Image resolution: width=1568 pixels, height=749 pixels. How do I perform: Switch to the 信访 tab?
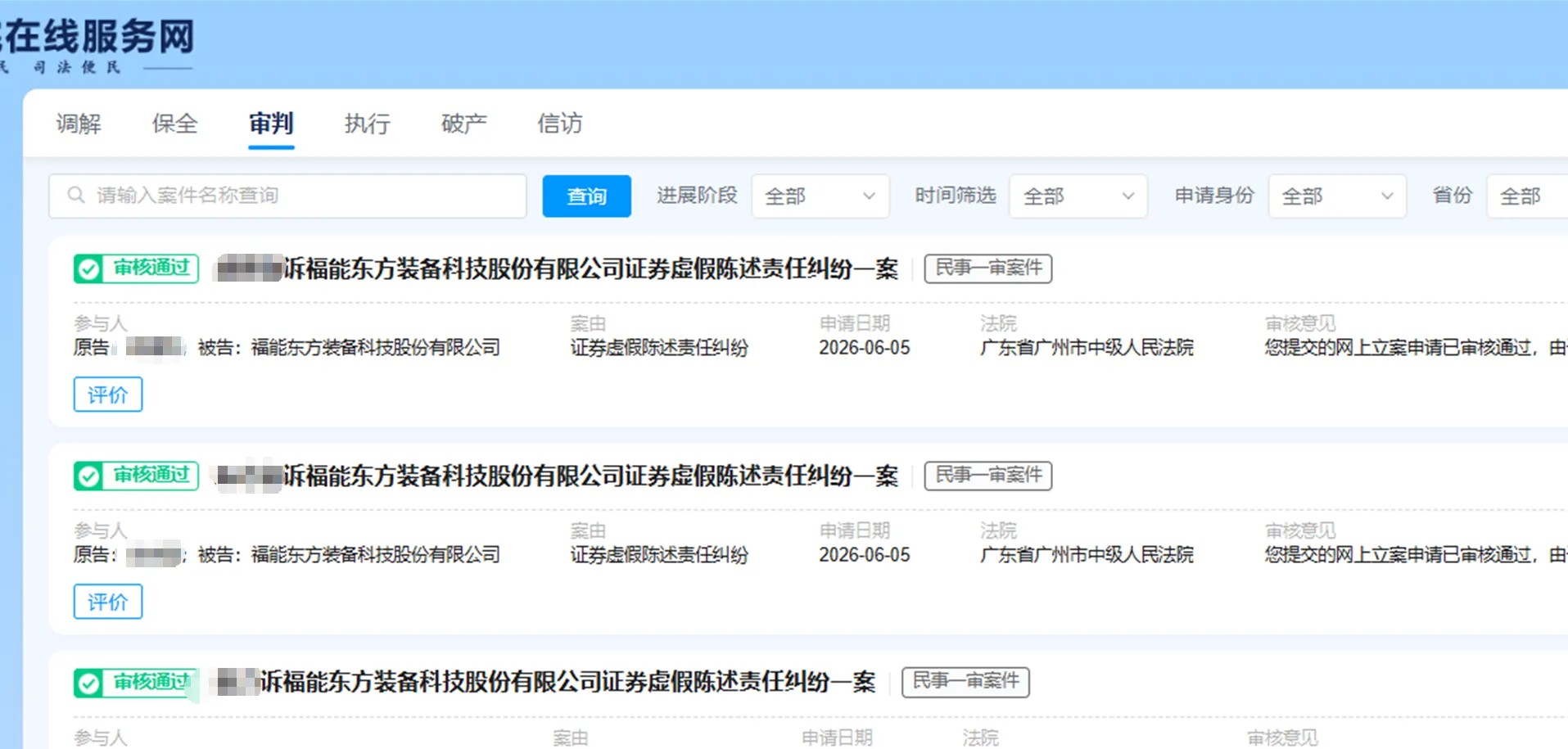[560, 124]
